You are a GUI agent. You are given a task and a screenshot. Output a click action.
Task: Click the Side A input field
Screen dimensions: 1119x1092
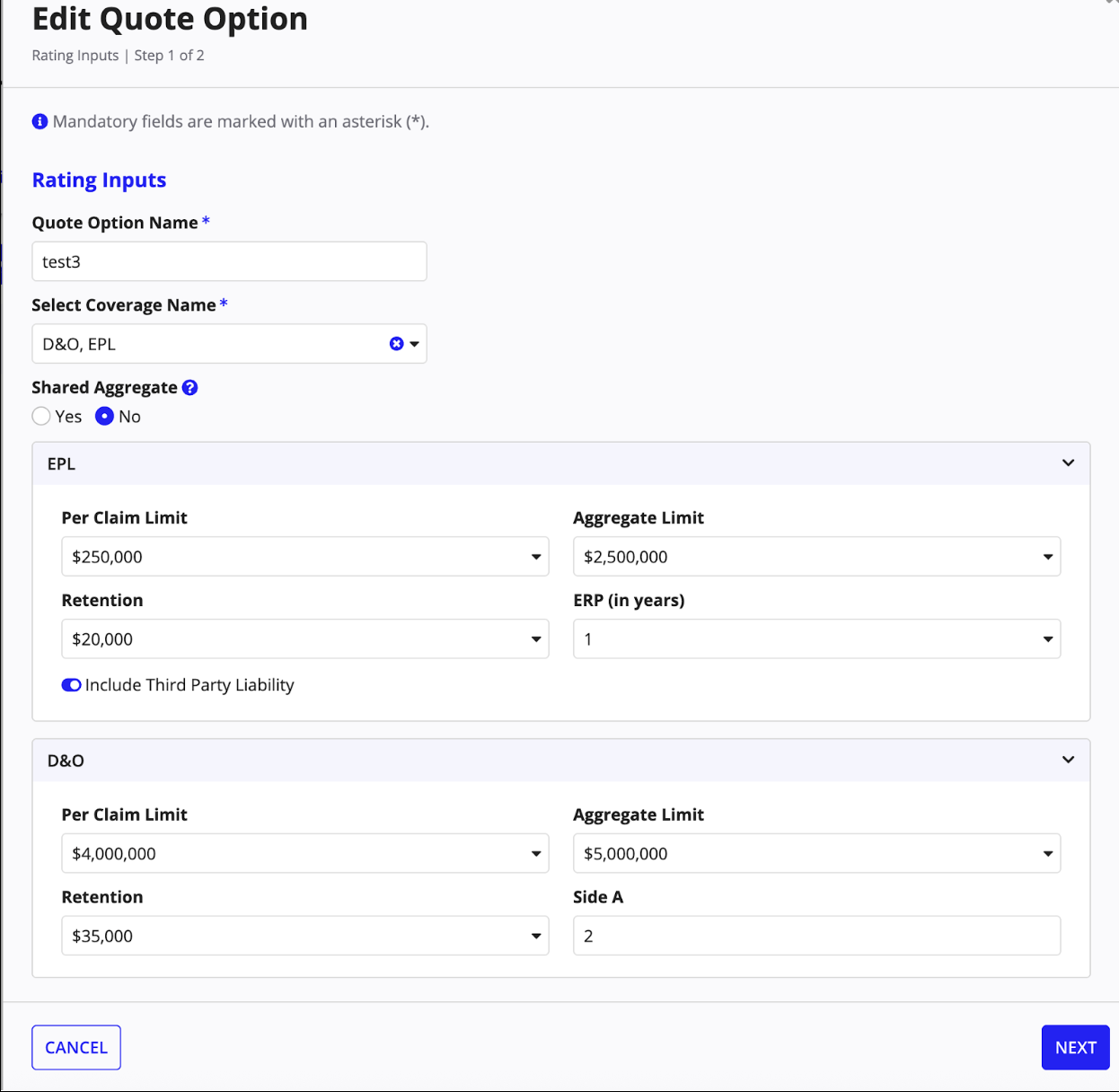tap(817, 936)
